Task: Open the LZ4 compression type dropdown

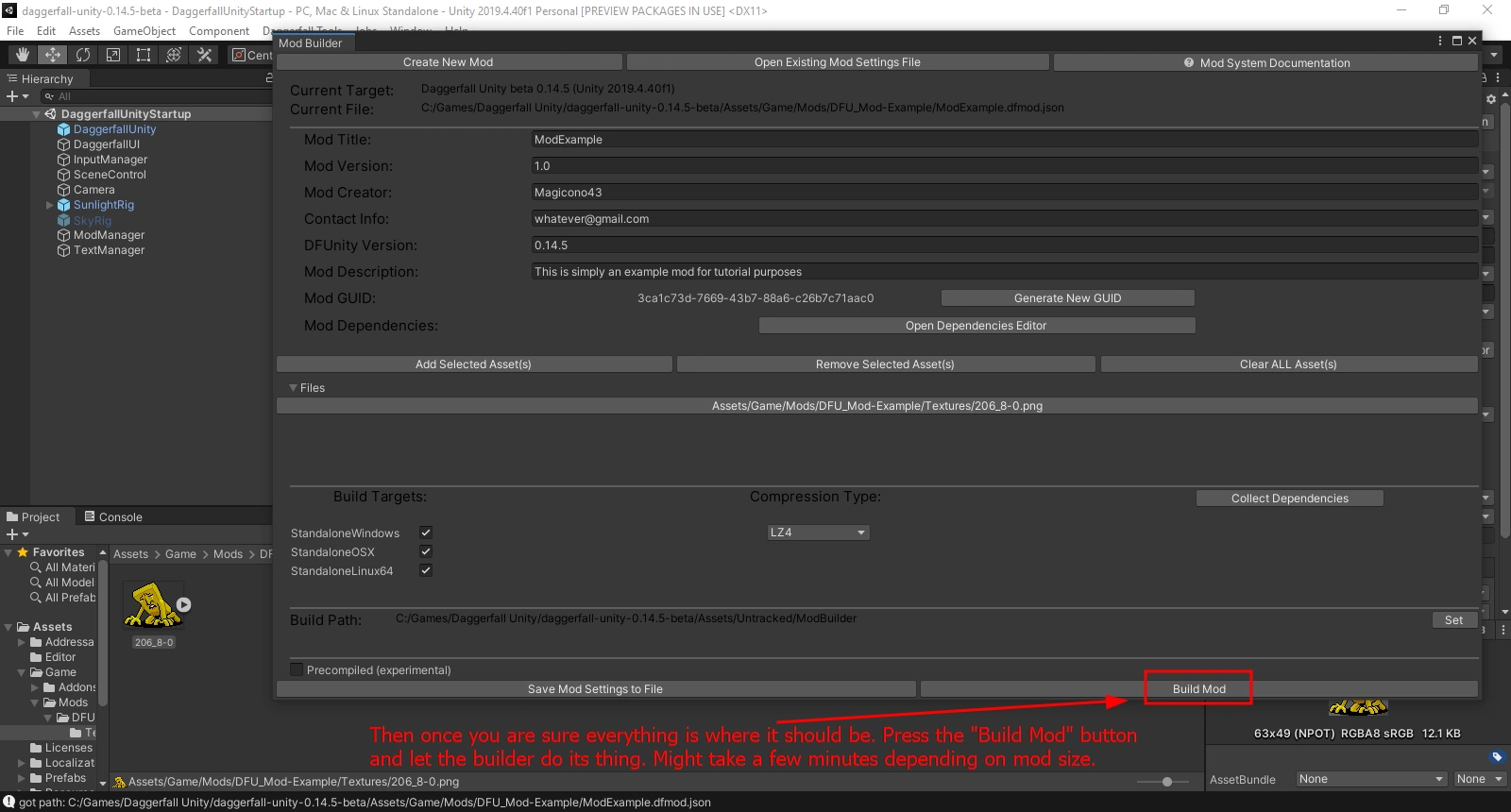Action: coord(818,533)
